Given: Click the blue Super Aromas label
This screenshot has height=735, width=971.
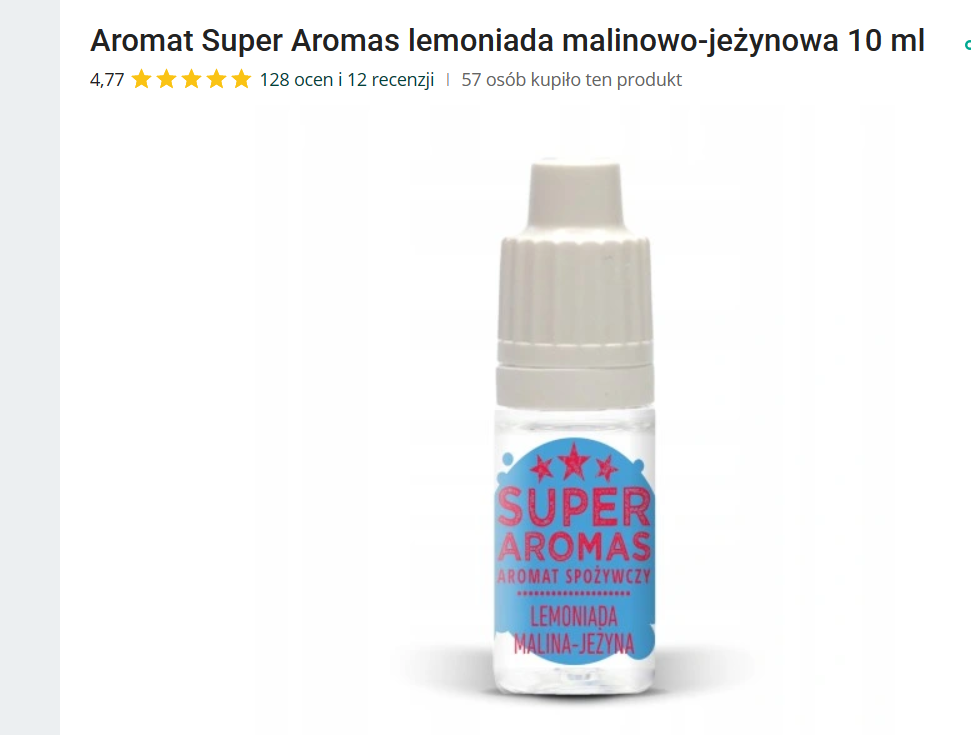Looking at the screenshot, I should tap(575, 551).
